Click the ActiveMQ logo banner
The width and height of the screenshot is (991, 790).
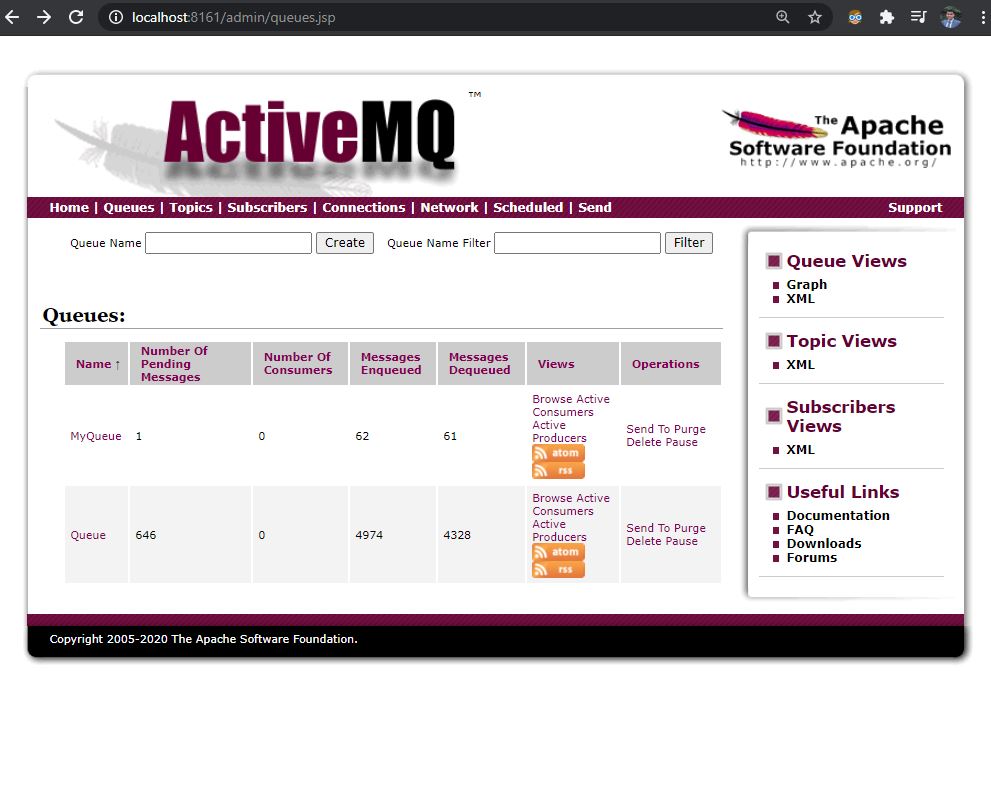point(265,142)
